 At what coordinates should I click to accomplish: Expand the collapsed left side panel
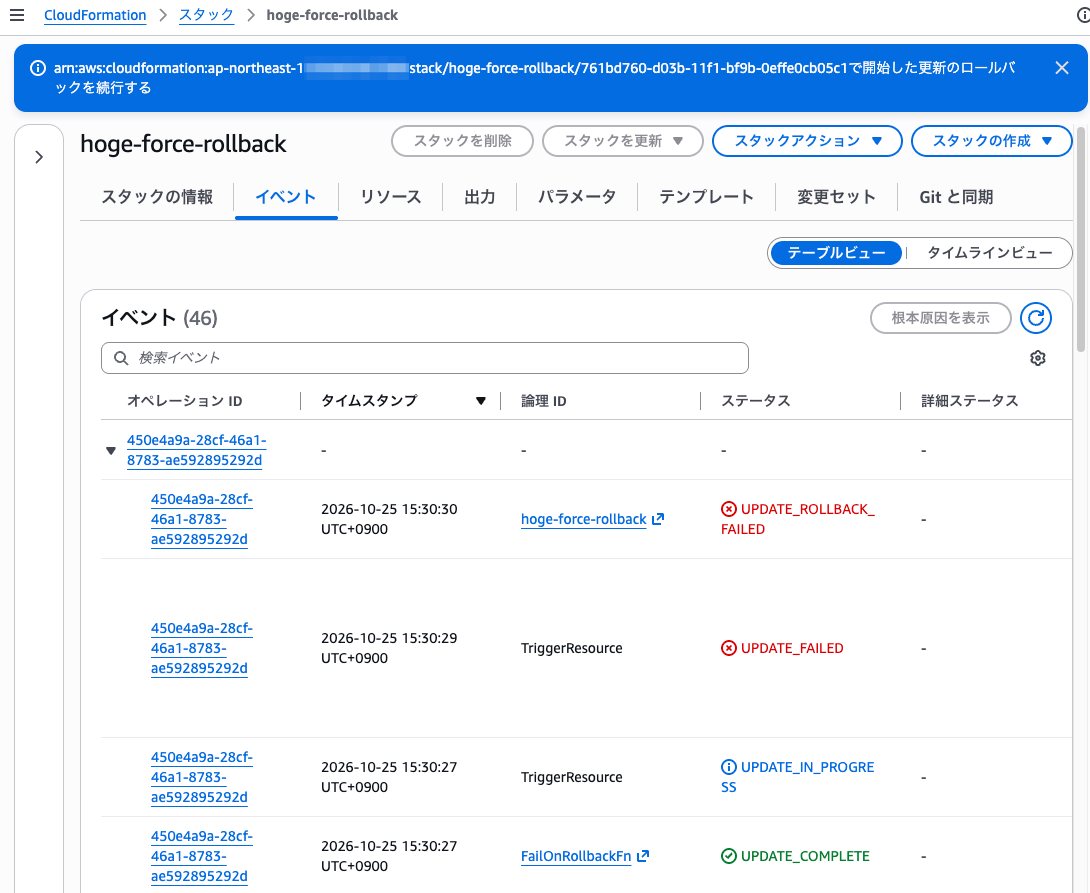tap(39, 157)
